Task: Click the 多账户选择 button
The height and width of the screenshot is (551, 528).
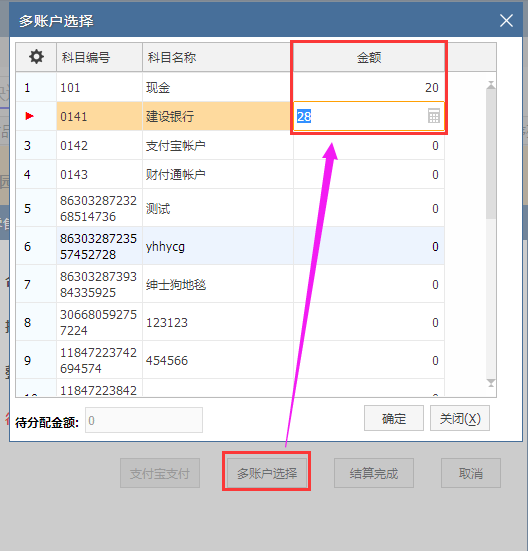Action: pyautogui.click(x=267, y=473)
